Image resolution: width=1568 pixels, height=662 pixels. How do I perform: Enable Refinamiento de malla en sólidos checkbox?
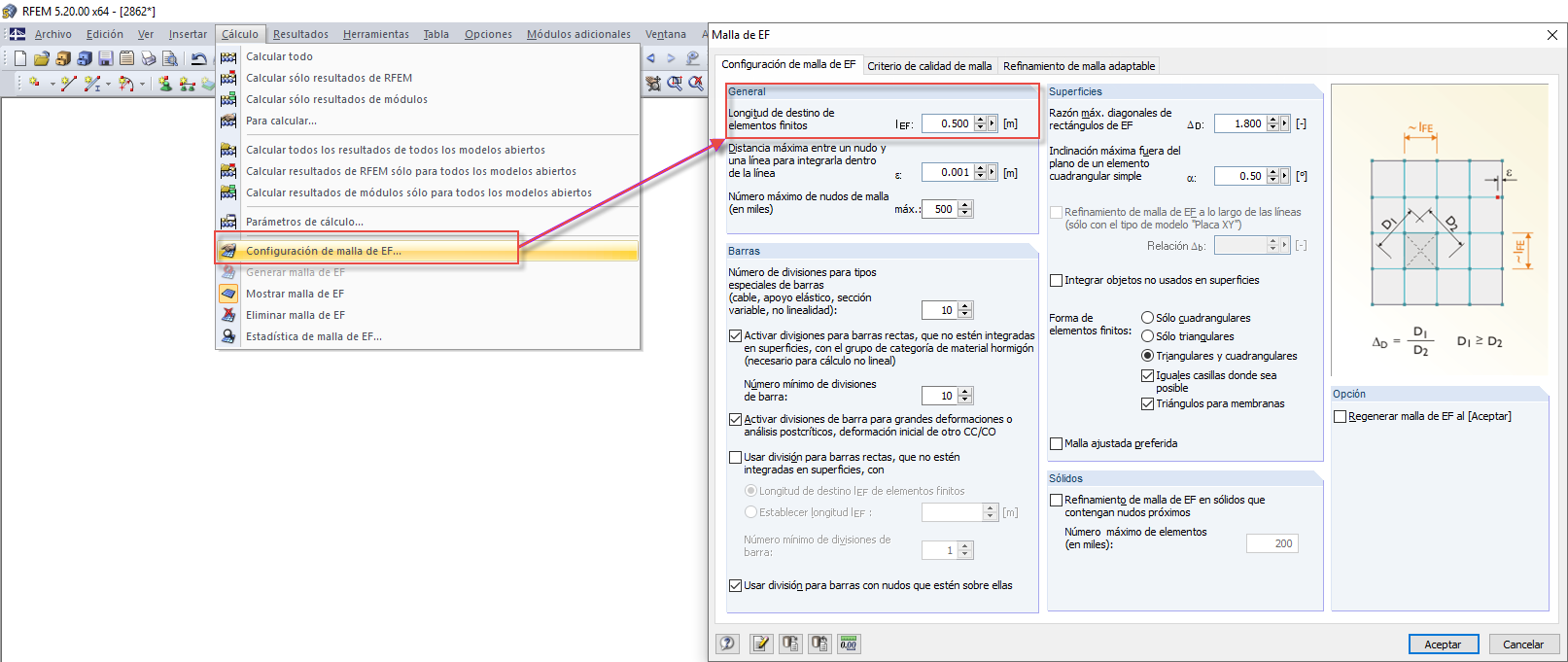tap(1057, 500)
